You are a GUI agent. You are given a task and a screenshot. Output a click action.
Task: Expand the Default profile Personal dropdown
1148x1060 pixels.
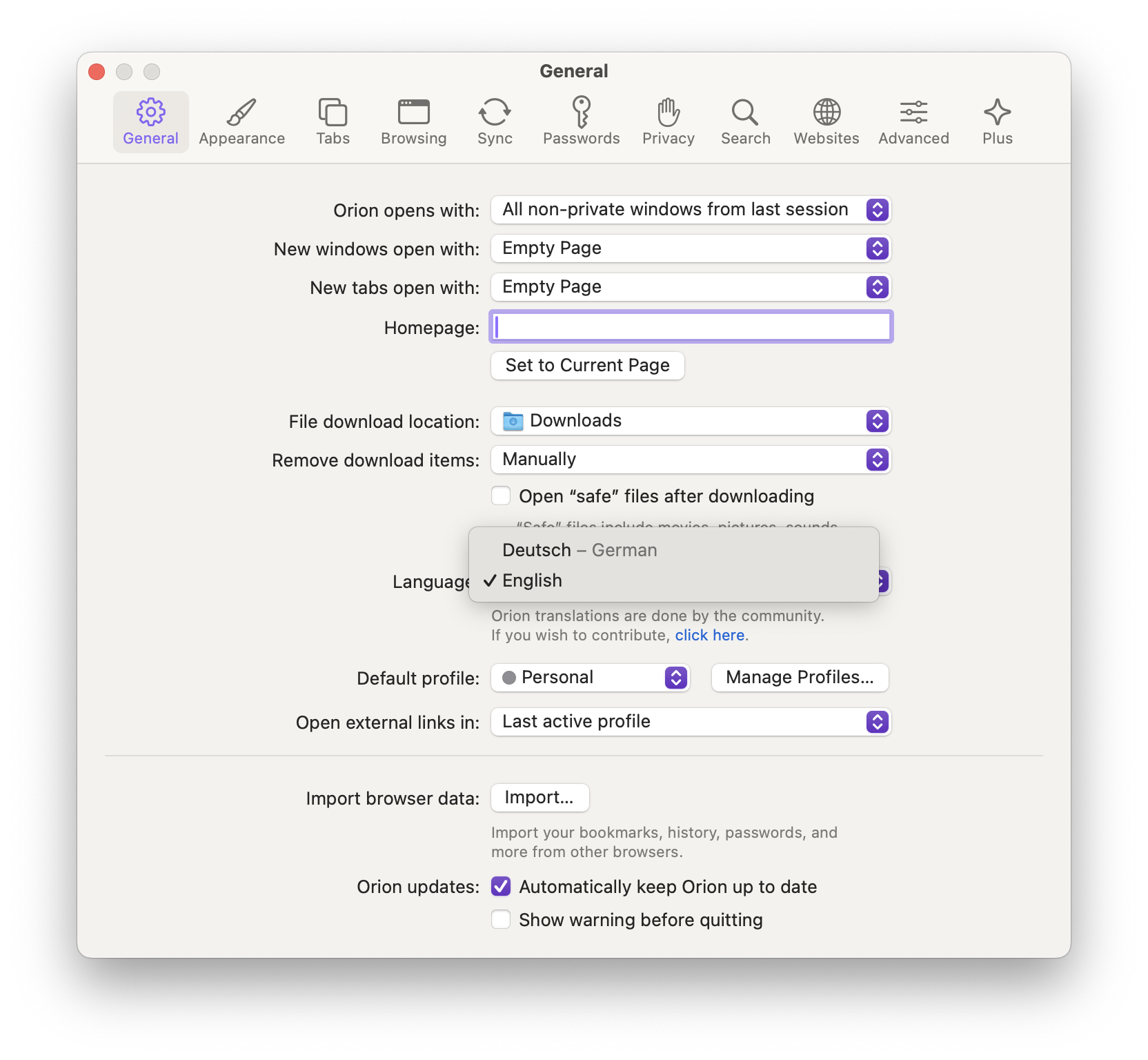(591, 678)
